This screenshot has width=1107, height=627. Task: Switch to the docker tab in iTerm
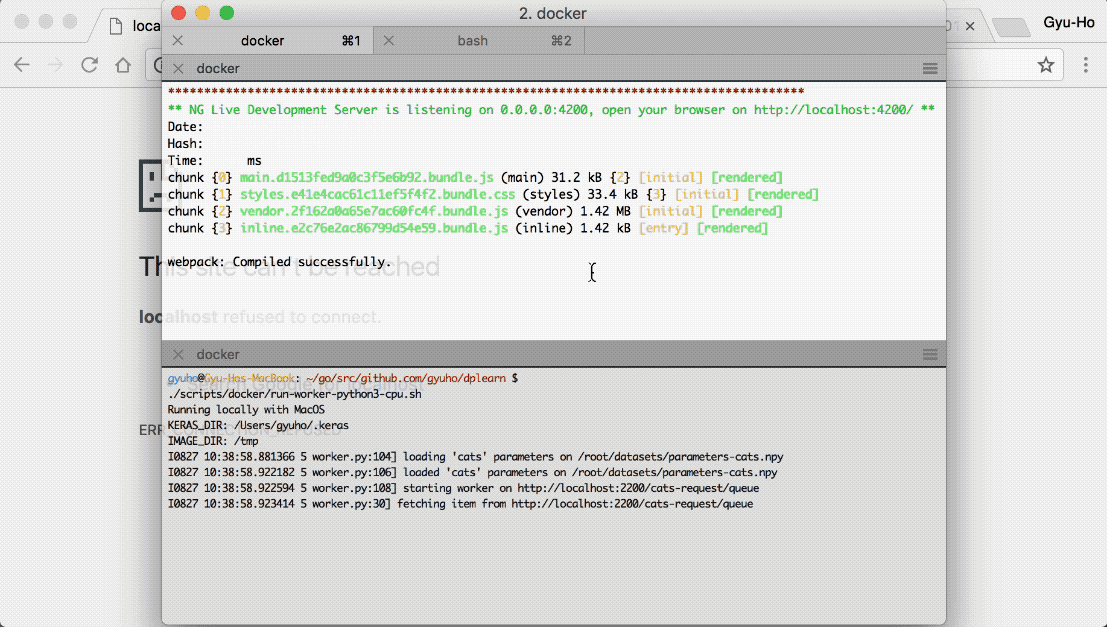click(x=269, y=41)
